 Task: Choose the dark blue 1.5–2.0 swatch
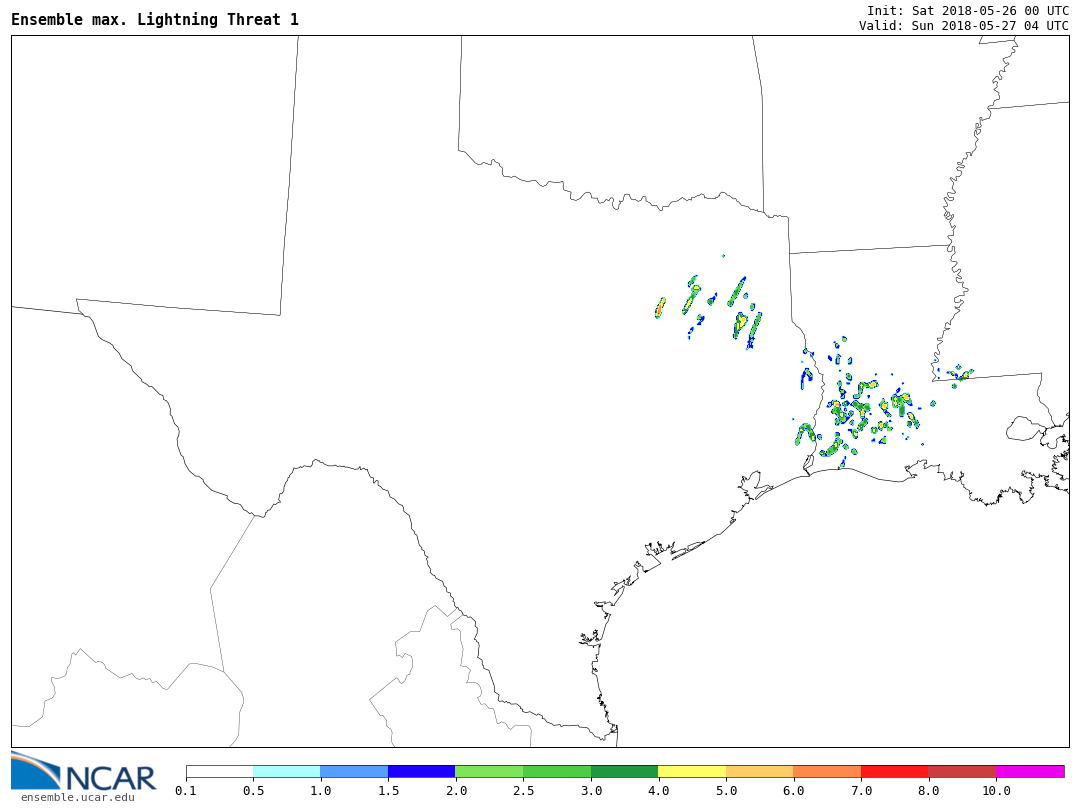(421, 771)
